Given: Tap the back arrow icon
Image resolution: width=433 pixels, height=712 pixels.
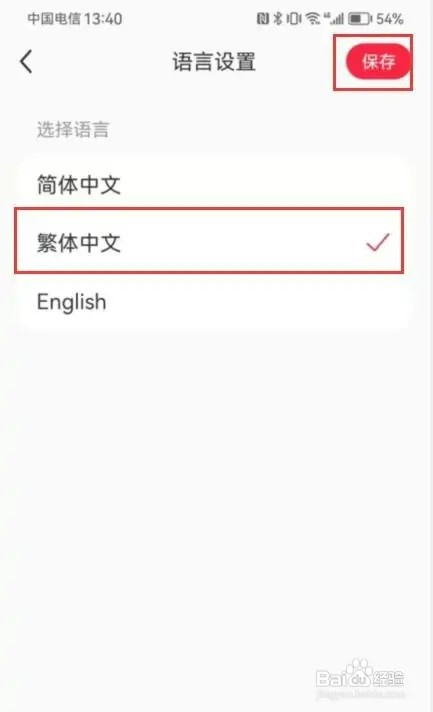Looking at the screenshot, I should tap(26, 61).
